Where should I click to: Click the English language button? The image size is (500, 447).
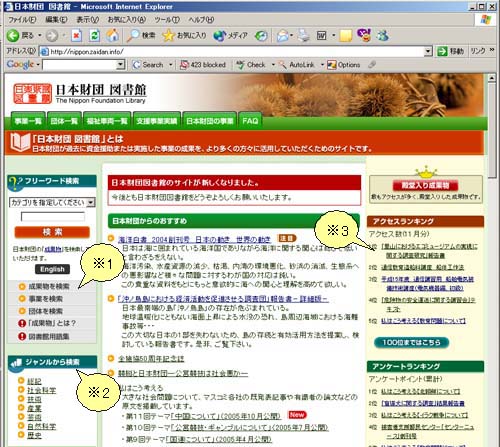[x=52, y=269]
